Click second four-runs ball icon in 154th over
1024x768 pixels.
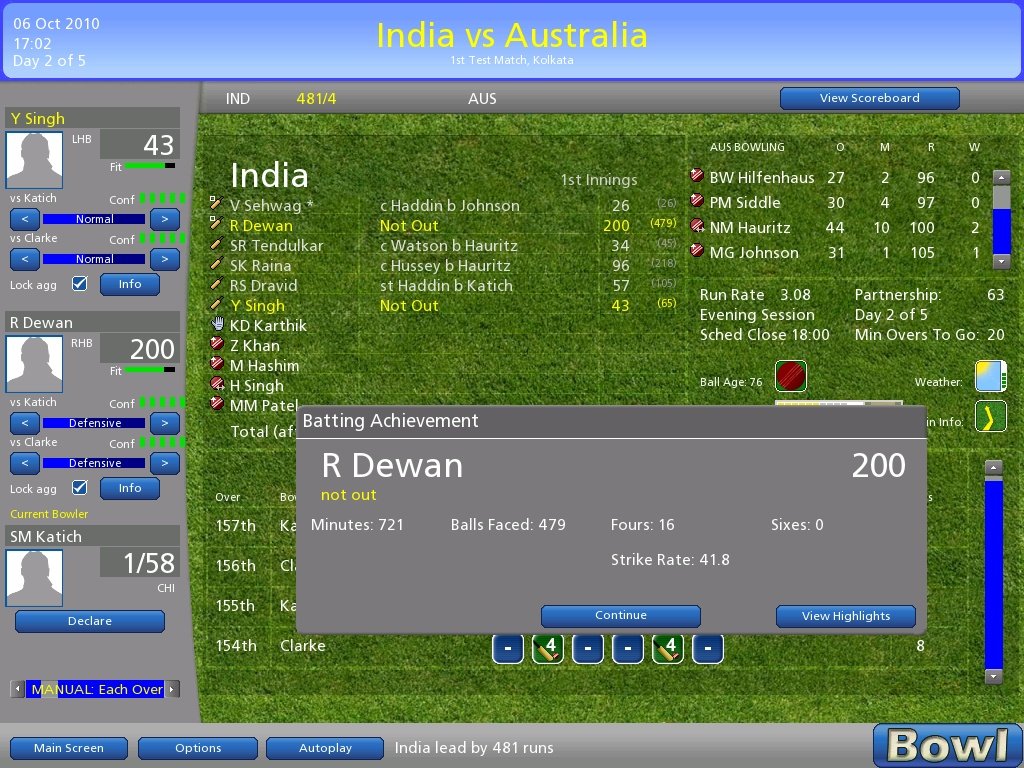(x=667, y=648)
